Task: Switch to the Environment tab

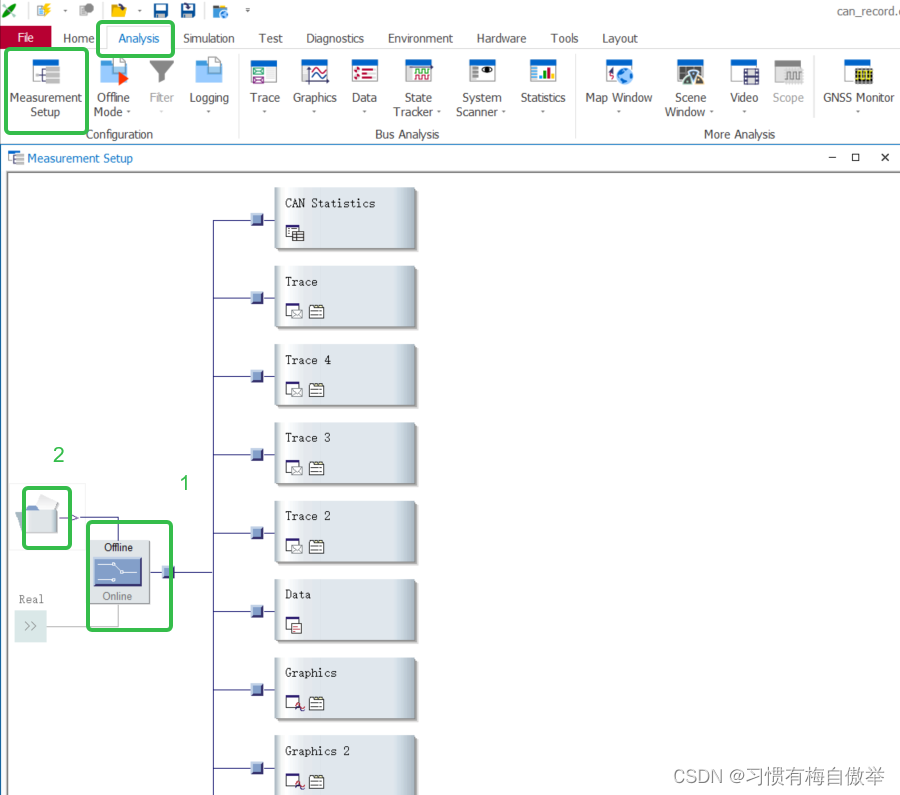Action: tap(420, 38)
